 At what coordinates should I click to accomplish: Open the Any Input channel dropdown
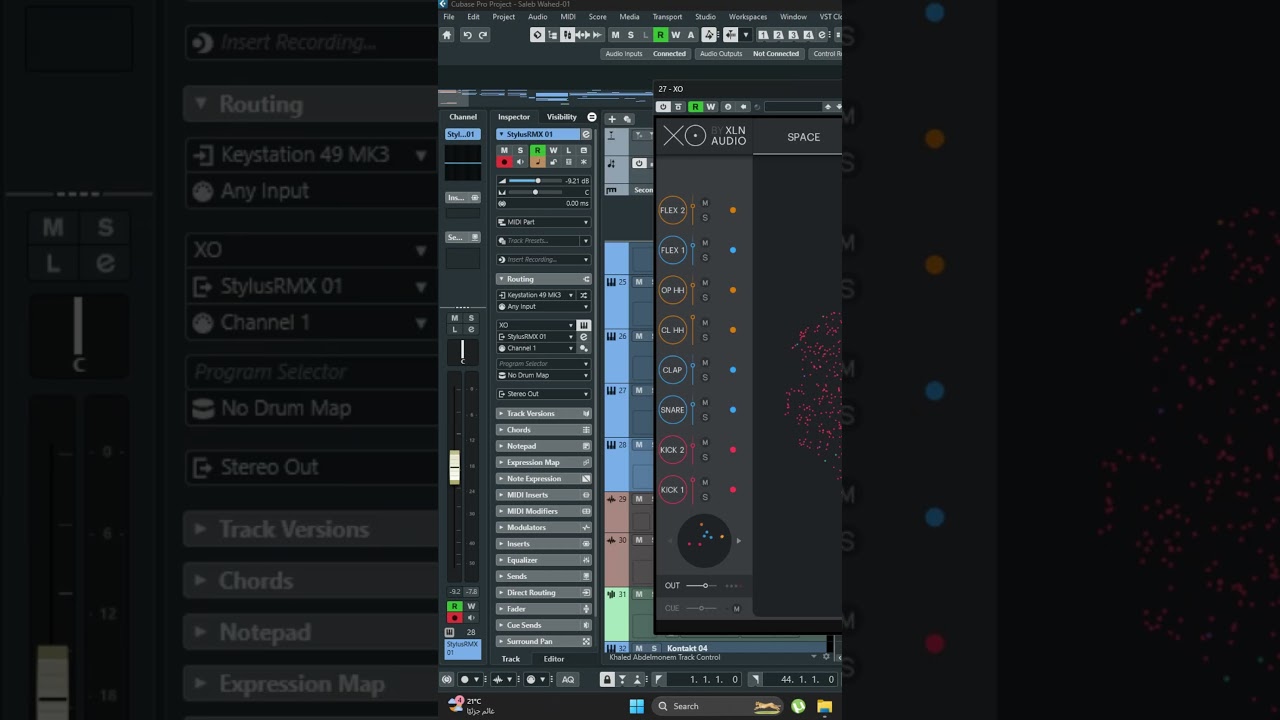(544, 306)
